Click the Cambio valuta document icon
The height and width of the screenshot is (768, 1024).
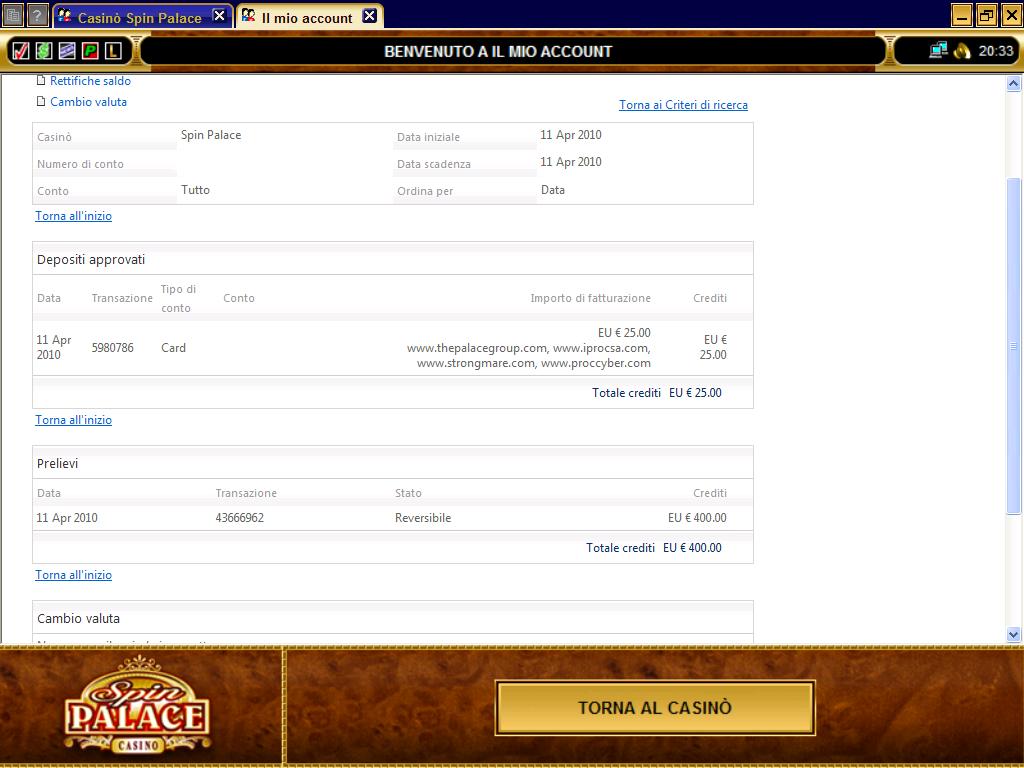[x=41, y=101]
